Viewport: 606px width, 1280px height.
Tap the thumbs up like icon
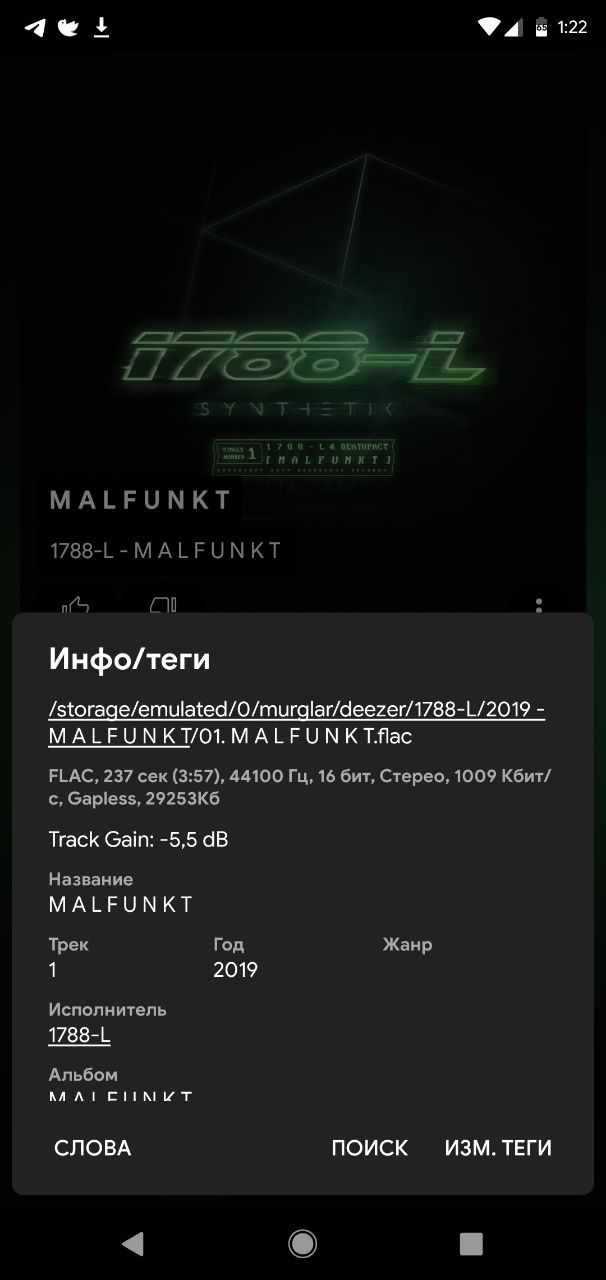tap(76, 604)
